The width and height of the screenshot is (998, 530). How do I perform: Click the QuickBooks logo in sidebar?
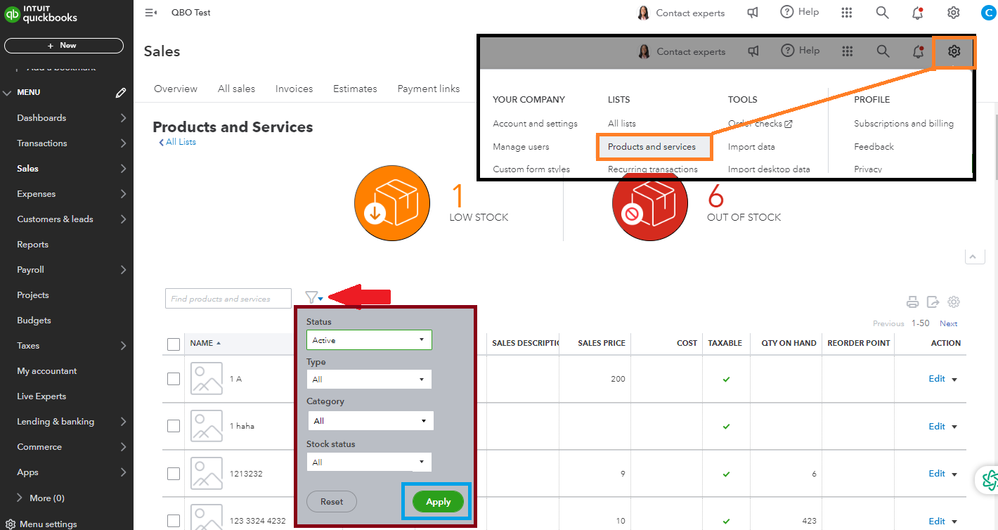click(x=41, y=14)
